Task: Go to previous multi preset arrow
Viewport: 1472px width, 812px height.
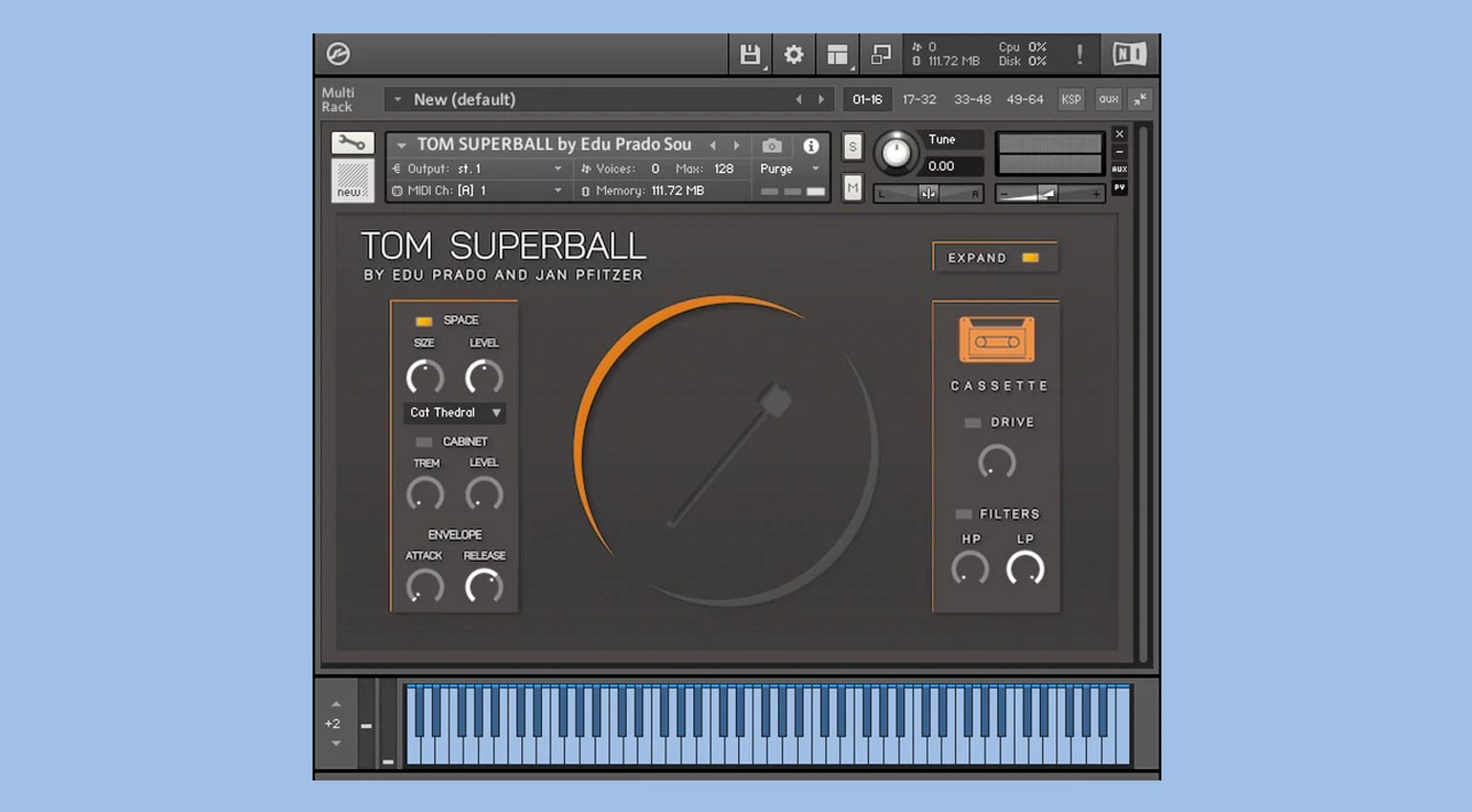Action: 799,99
